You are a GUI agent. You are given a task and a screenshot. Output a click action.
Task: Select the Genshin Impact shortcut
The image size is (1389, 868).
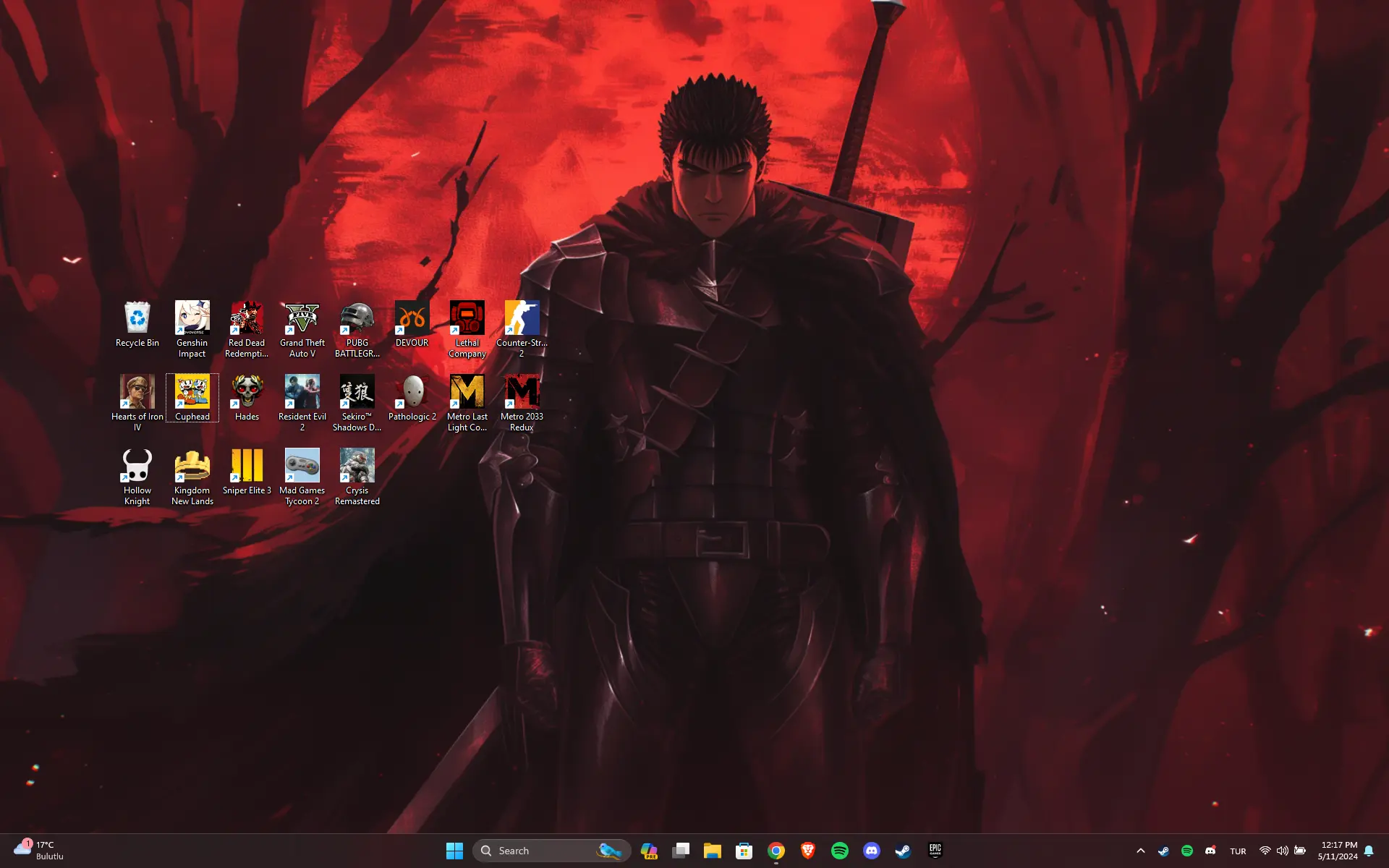192,329
